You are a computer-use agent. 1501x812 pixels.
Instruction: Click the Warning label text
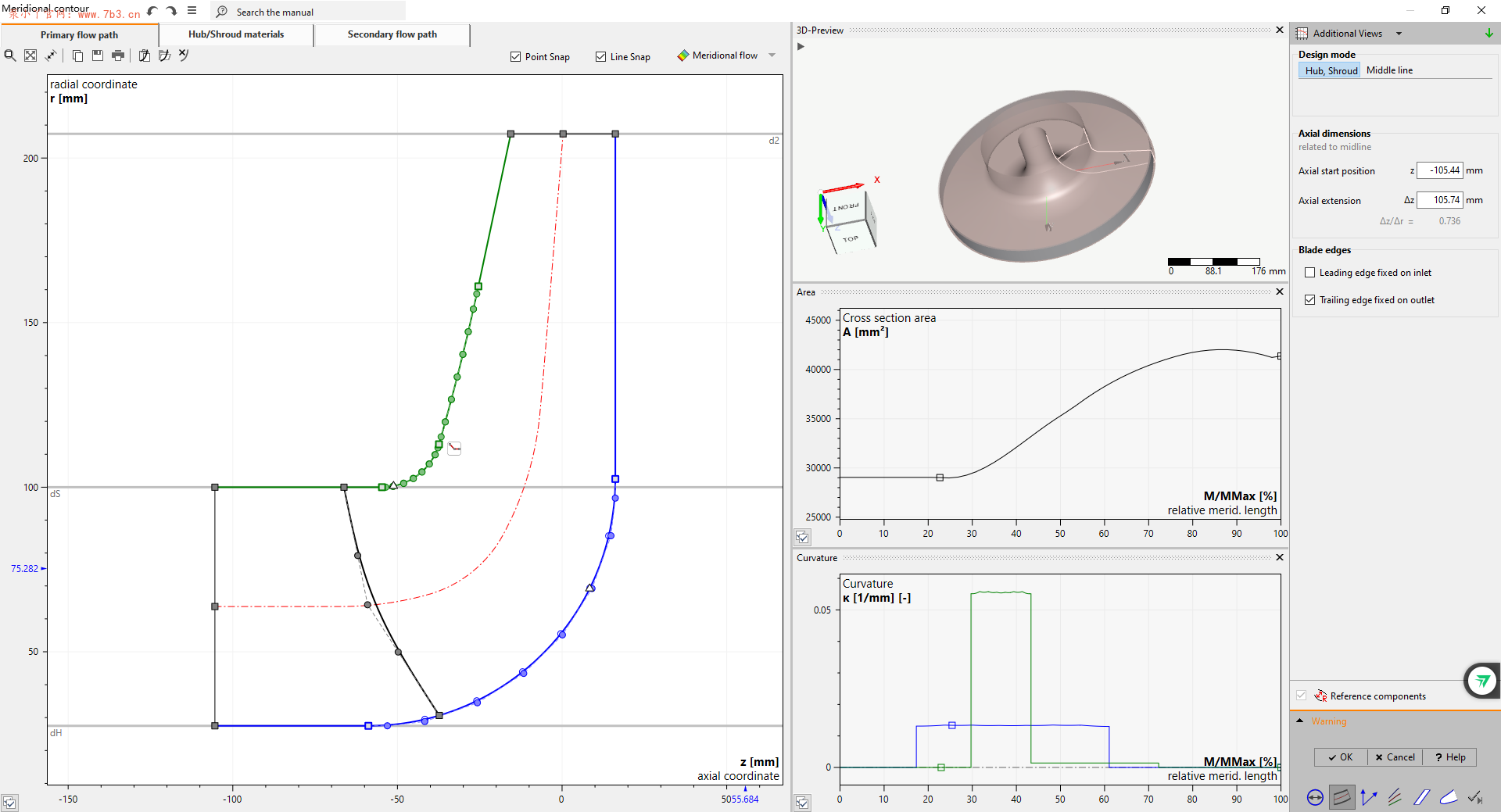(x=1329, y=721)
